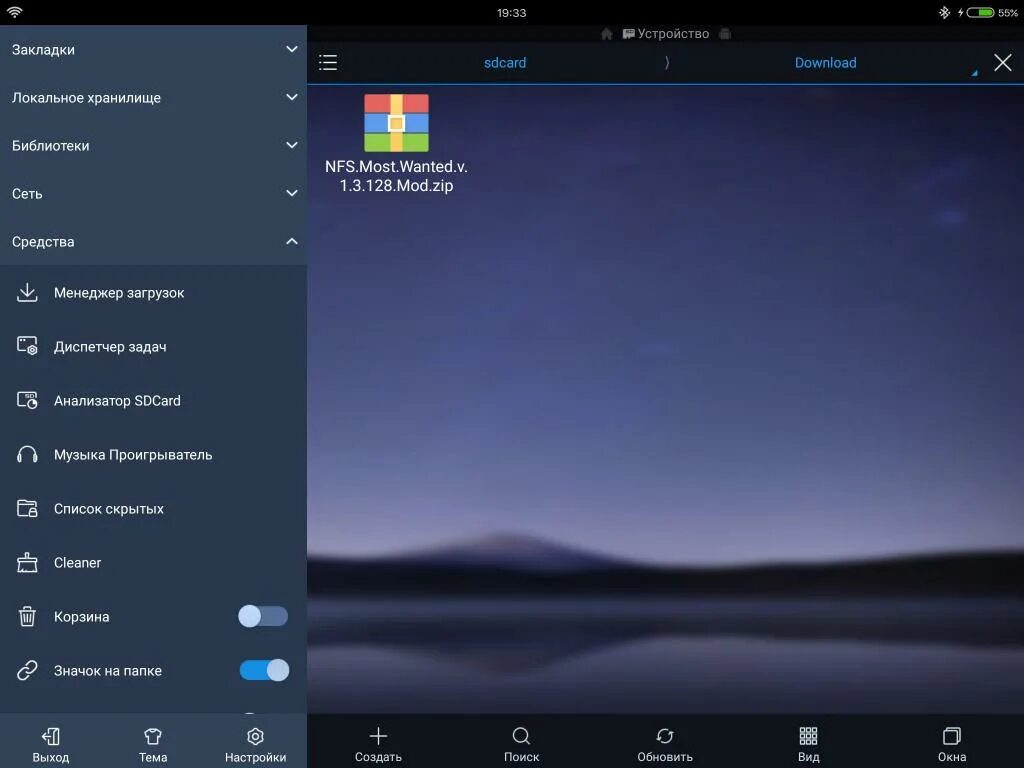The width and height of the screenshot is (1024, 768).
Task: Click the 19:33 clock in status bar
Action: click(x=511, y=12)
